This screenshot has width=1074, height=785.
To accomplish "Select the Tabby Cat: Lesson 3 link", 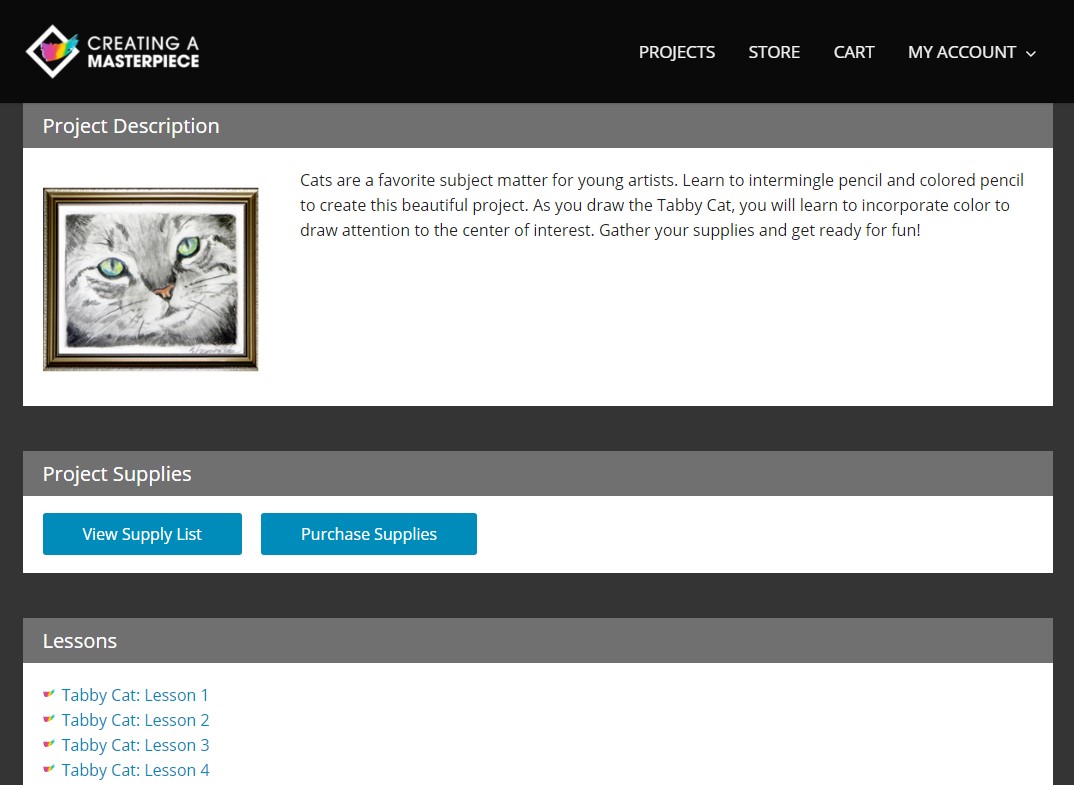I will click(x=135, y=745).
